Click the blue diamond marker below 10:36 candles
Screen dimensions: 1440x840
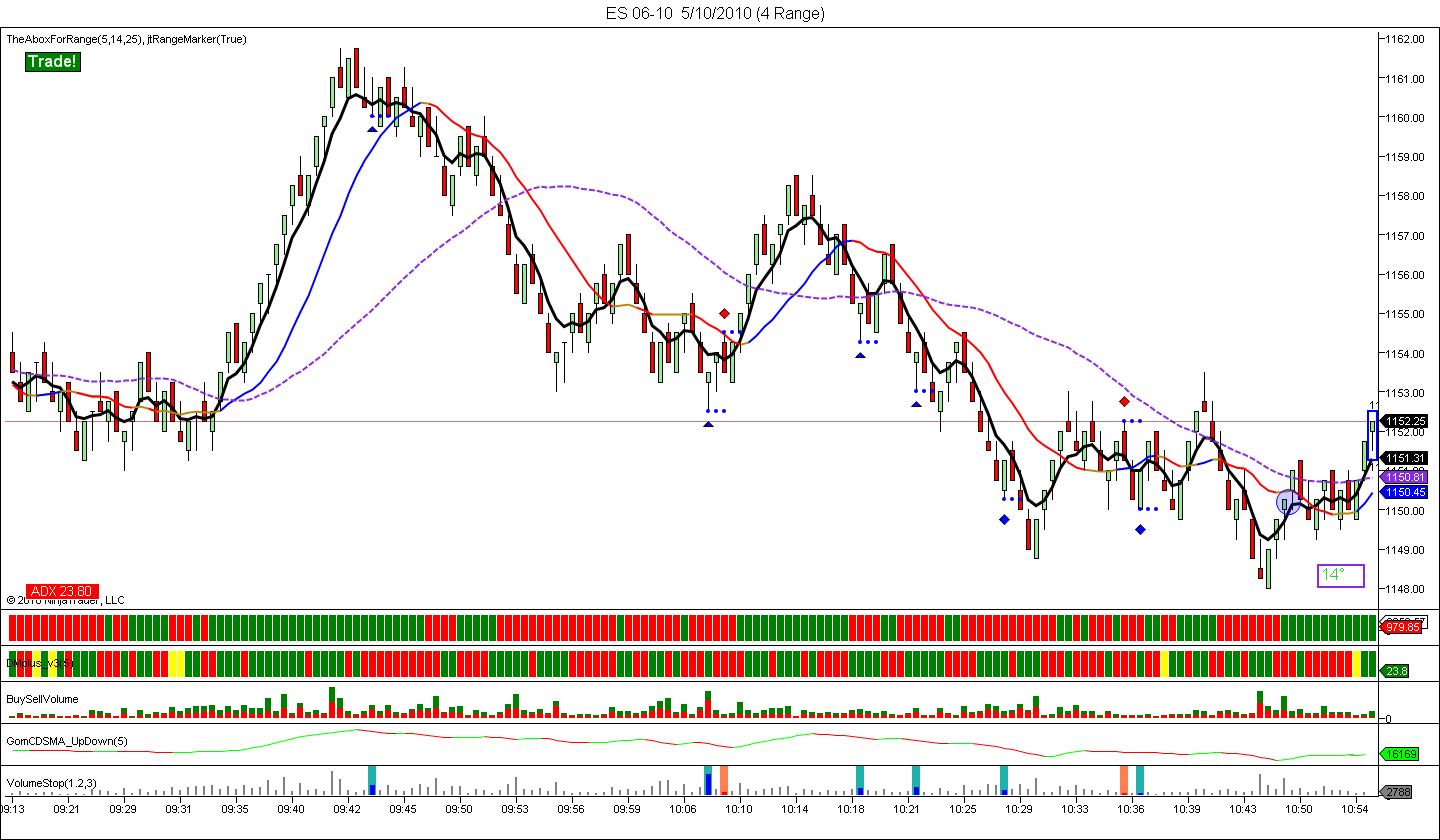(x=1140, y=529)
